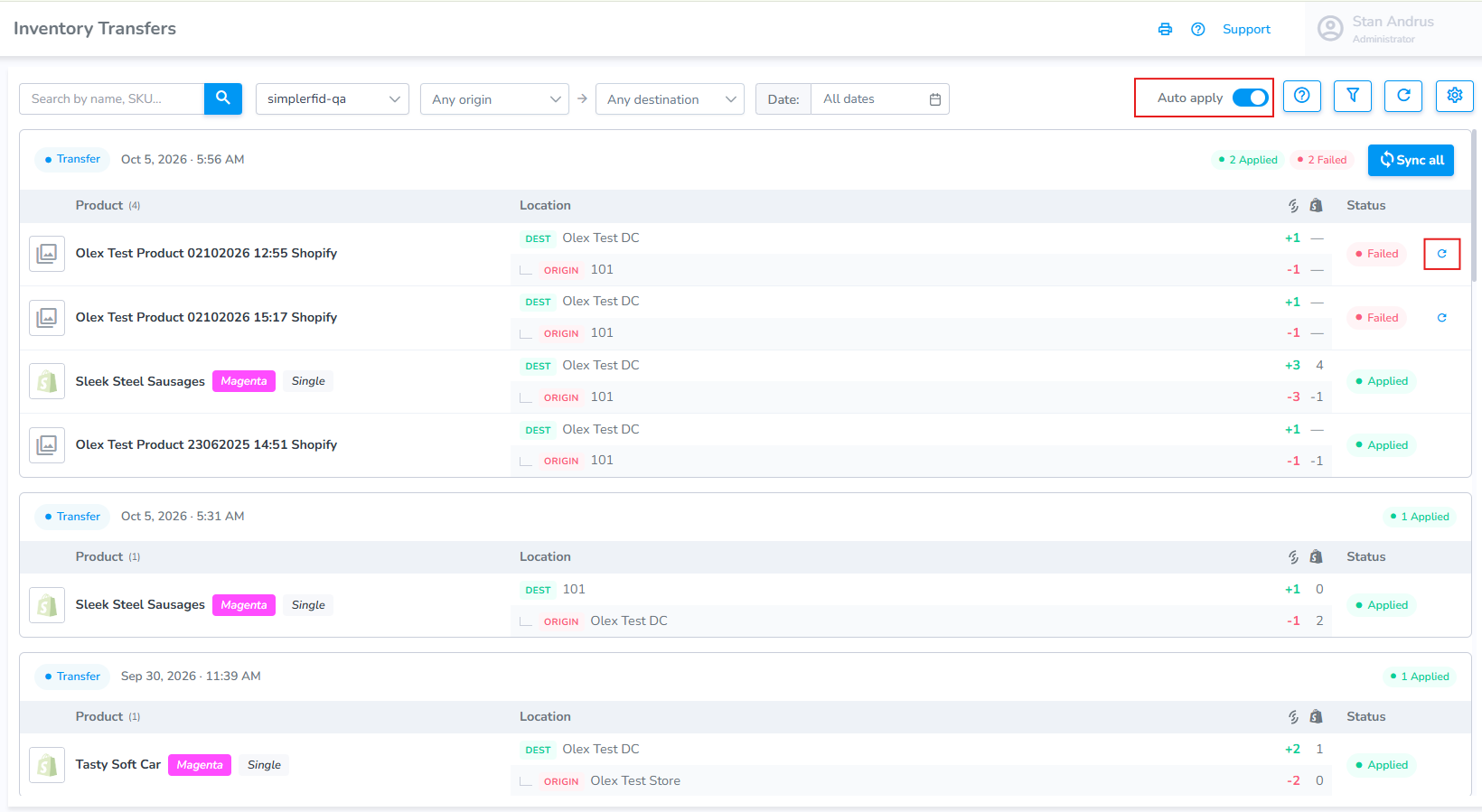Expand the Any destination dropdown
This screenshot has width=1482, height=812.
point(670,99)
